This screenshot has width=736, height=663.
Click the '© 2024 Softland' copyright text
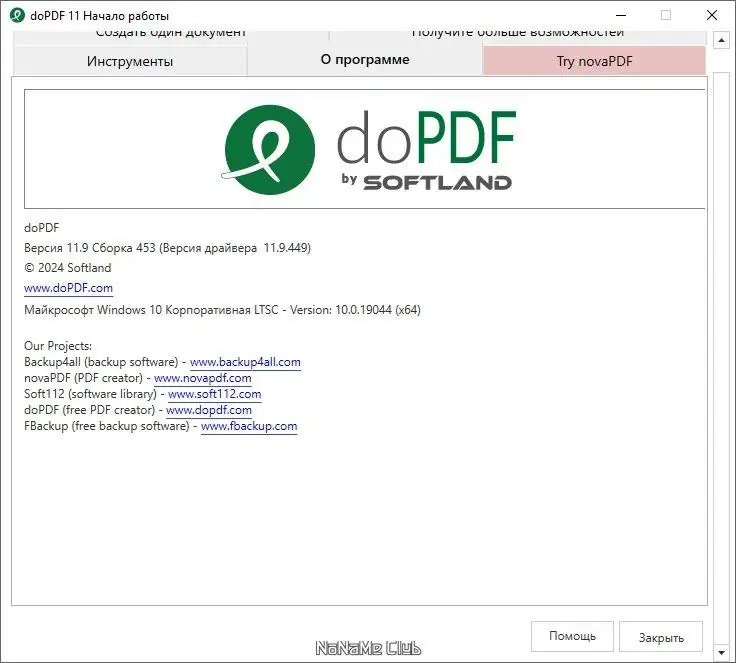click(x=68, y=268)
